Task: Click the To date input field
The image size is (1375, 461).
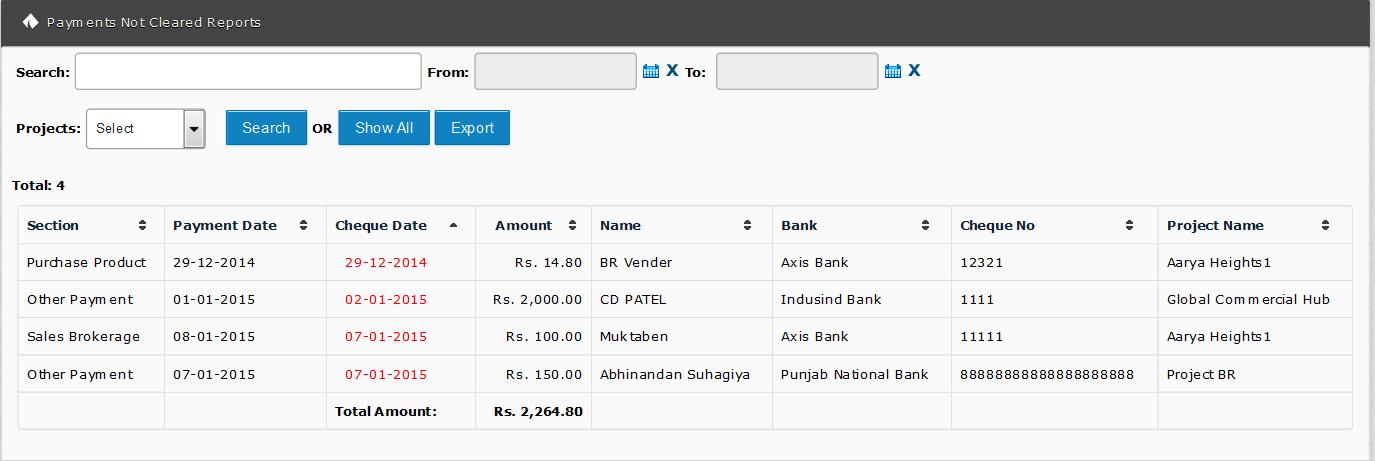Action: [x=797, y=72]
